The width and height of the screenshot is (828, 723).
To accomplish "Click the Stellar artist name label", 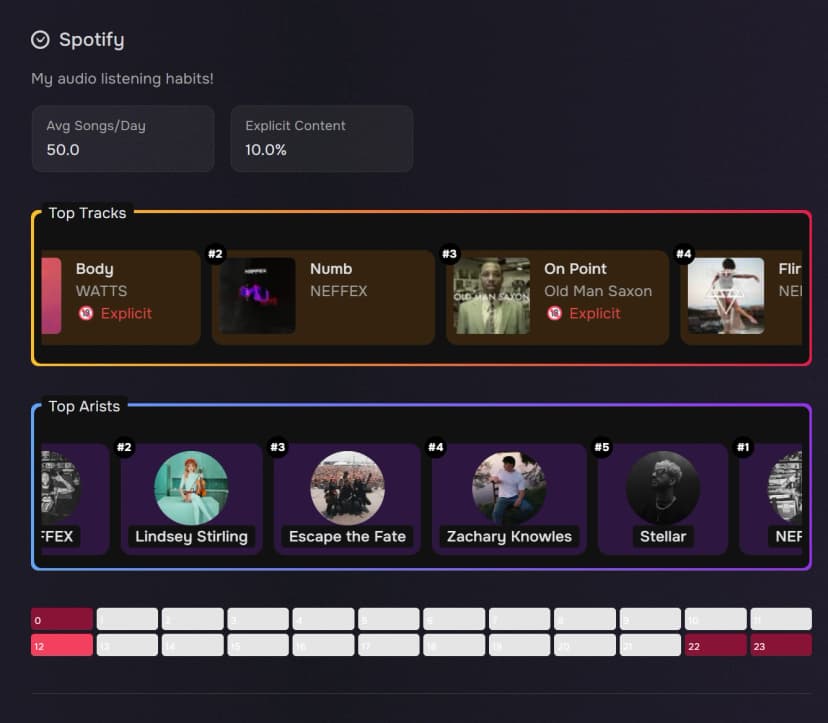I will pos(663,536).
